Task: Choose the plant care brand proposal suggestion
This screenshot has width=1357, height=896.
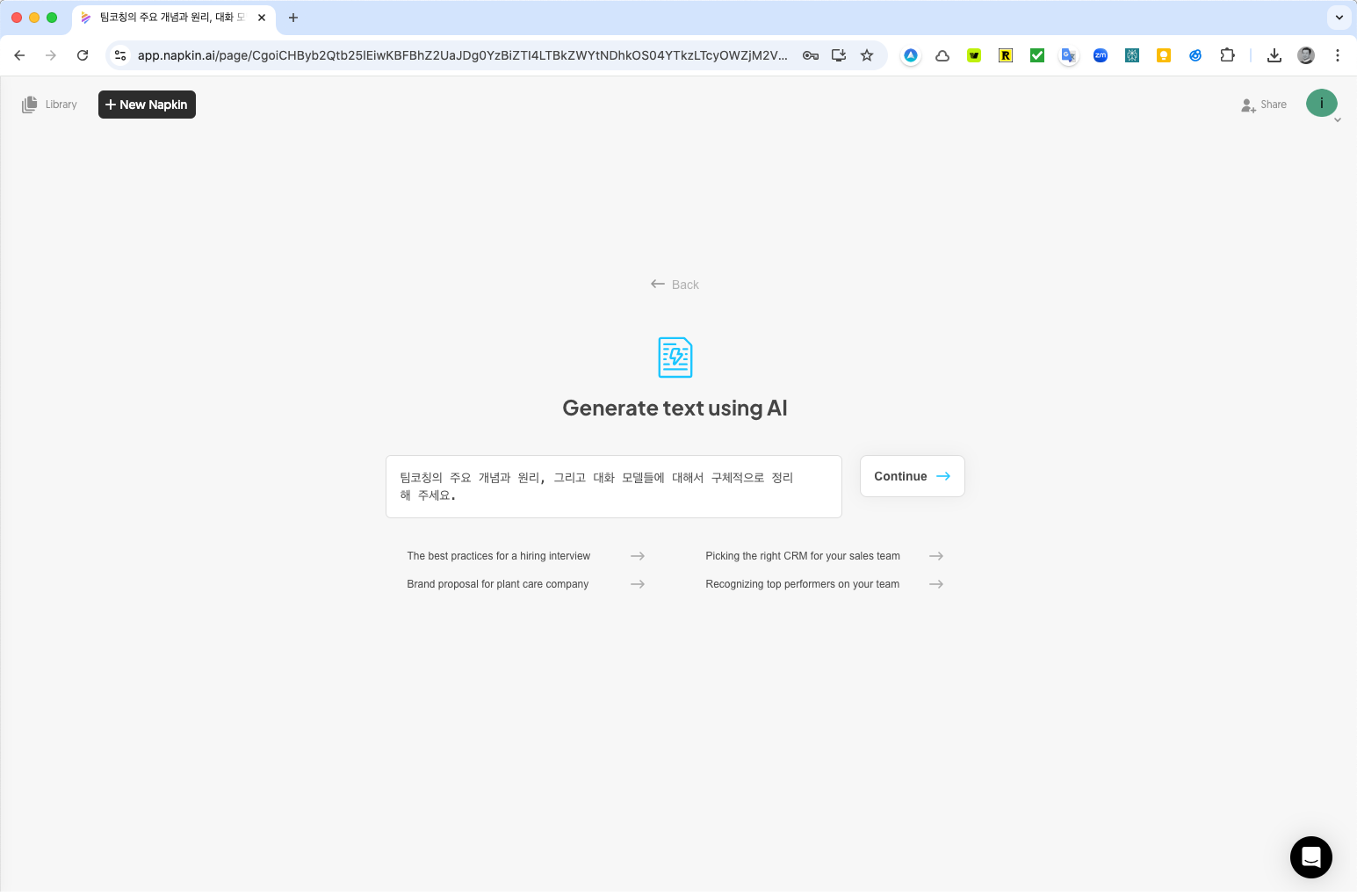Action: click(x=524, y=584)
